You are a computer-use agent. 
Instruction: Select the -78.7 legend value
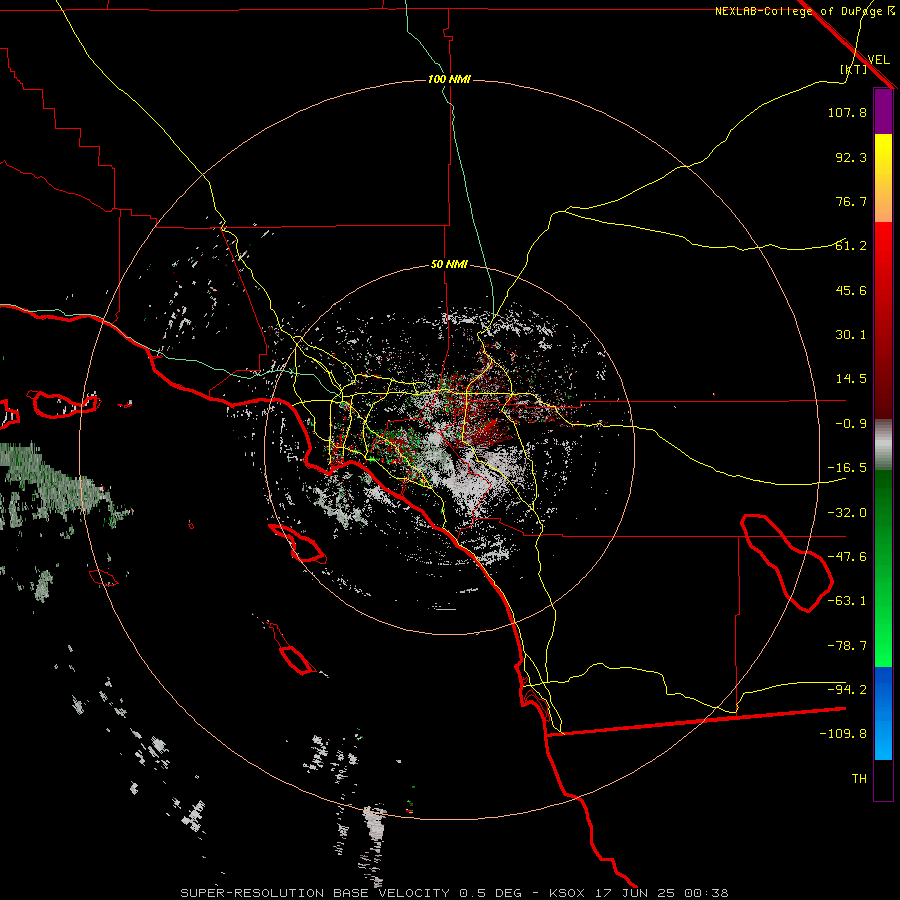coord(847,646)
